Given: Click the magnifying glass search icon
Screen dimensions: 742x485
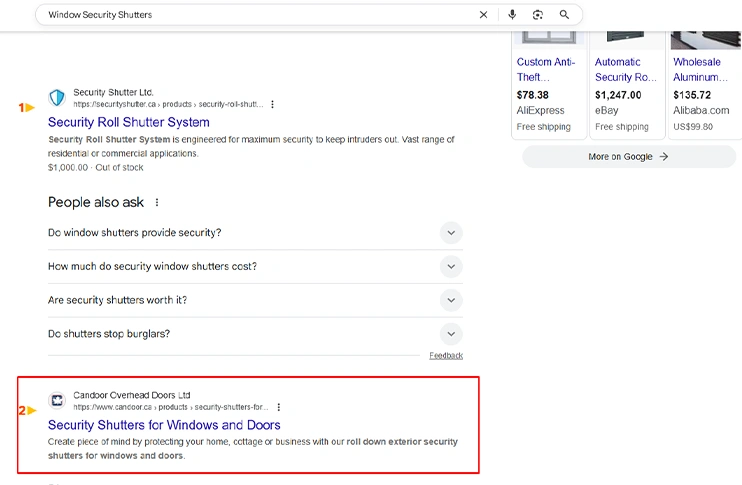Looking at the screenshot, I should (x=564, y=15).
